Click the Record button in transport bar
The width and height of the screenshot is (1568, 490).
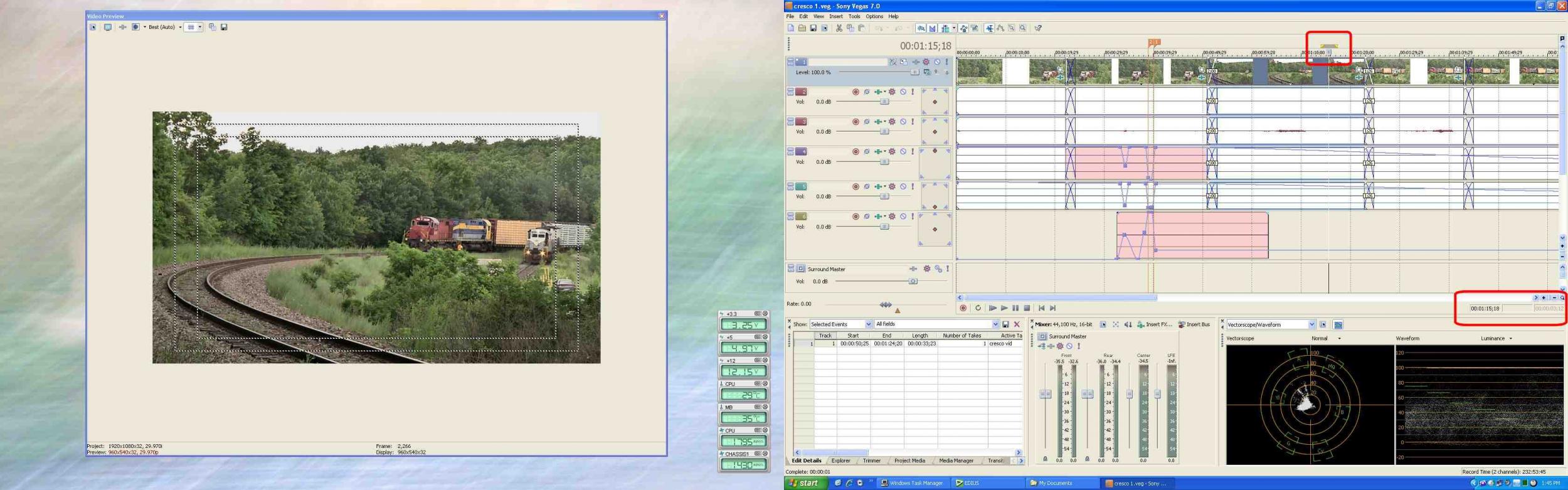(963, 308)
